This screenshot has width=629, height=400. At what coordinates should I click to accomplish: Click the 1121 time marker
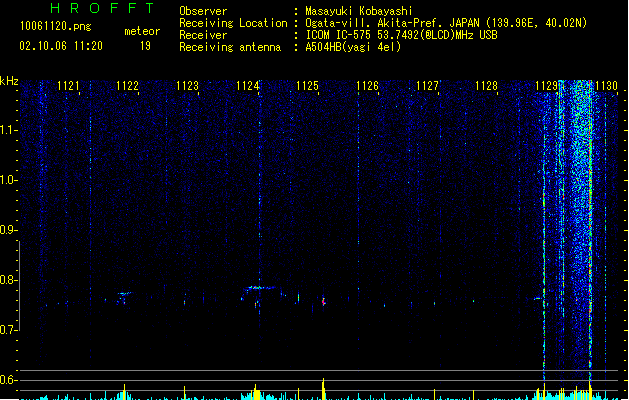click(68, 86)
